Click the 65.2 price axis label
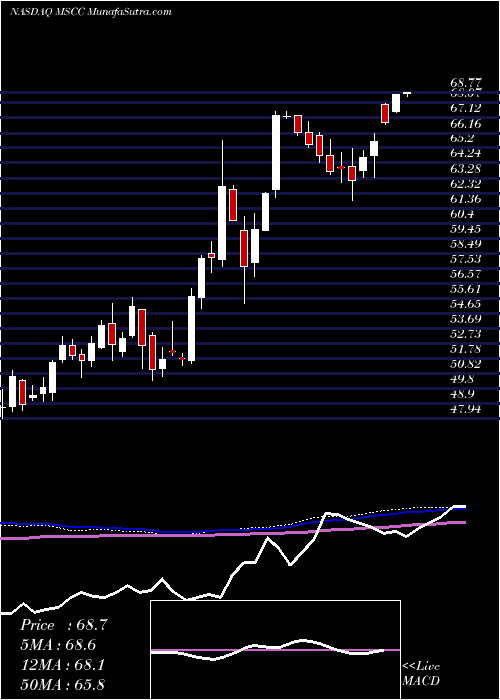This screenshot has width=500, height=700. (x=463, y=138)
